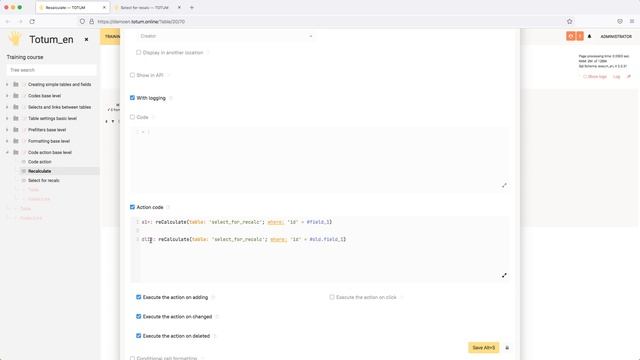Click the second orange header icon button
This screenshot has height=360, width=640.
coord(580,36)
